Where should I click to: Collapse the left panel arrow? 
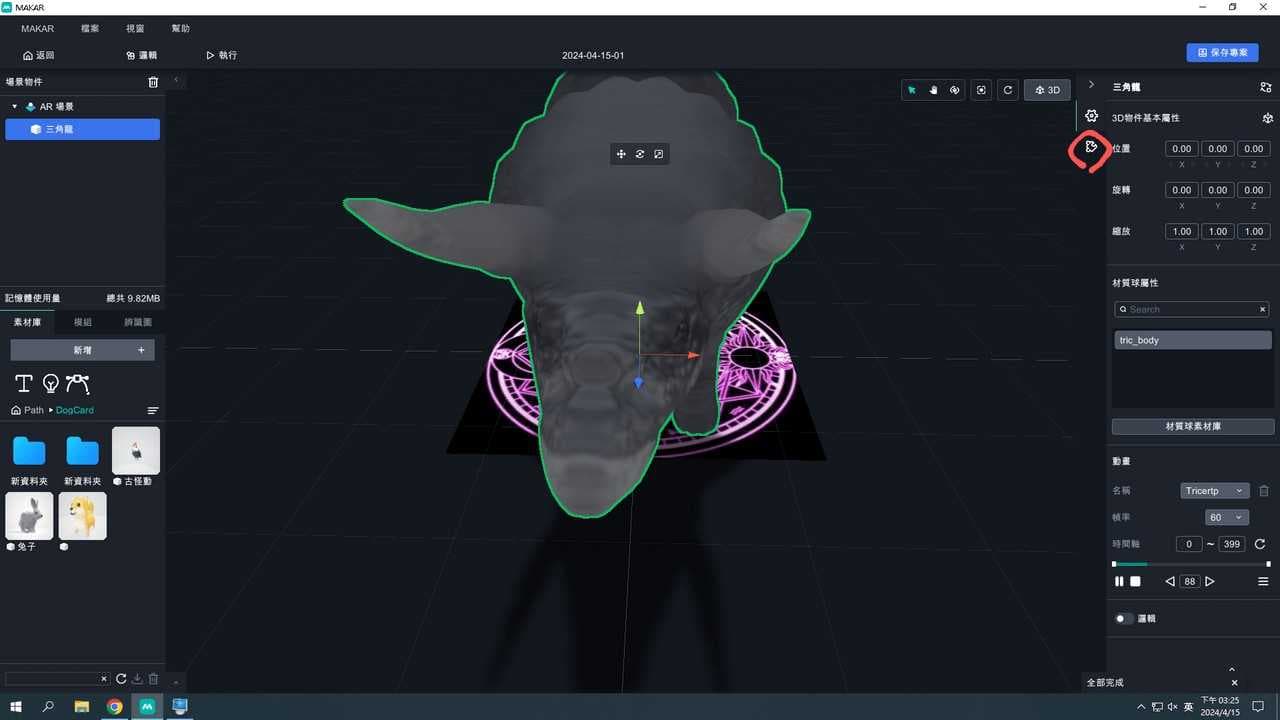pos(176,80)
